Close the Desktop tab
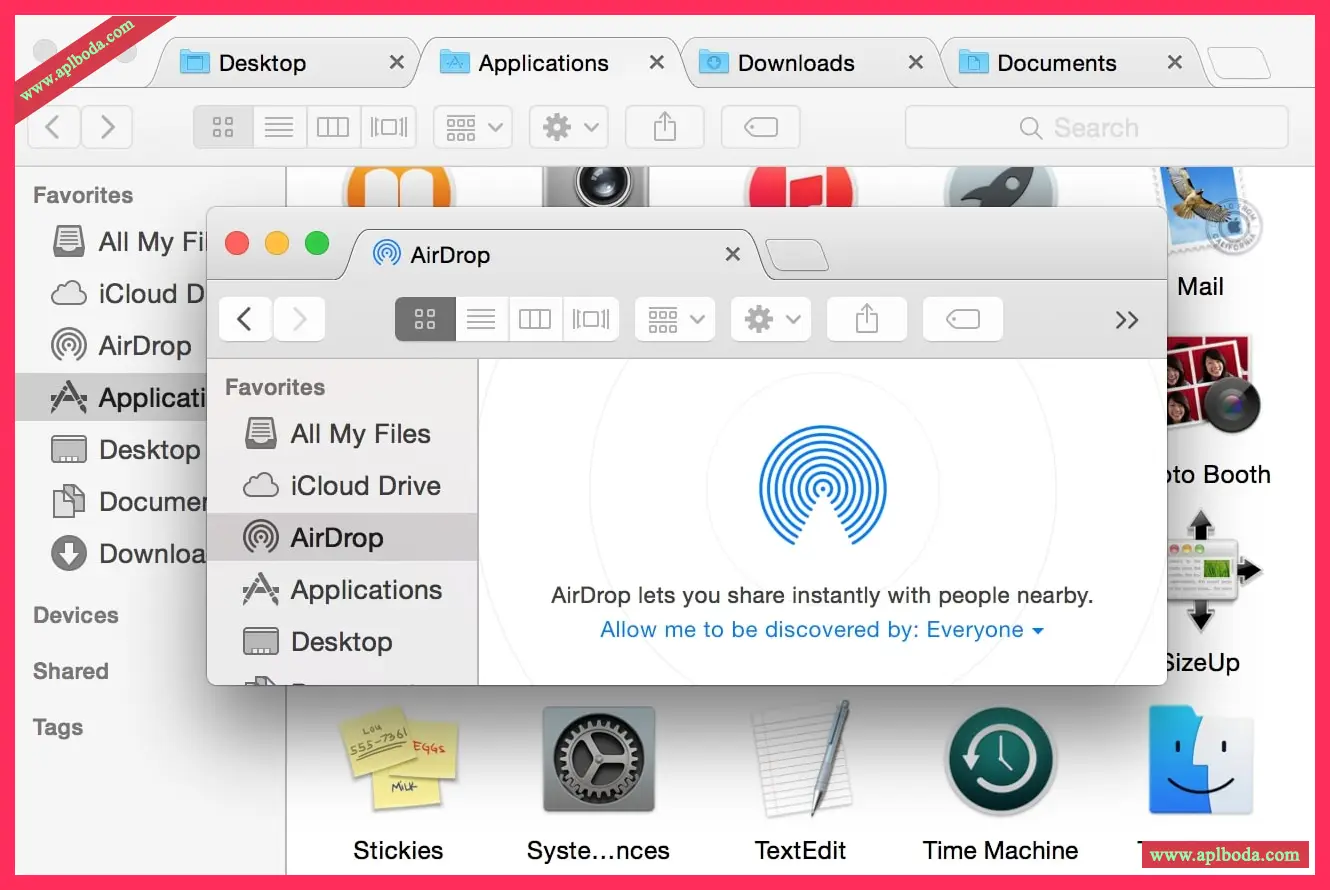Screen dimensions: 1330x890 point(397,63)
